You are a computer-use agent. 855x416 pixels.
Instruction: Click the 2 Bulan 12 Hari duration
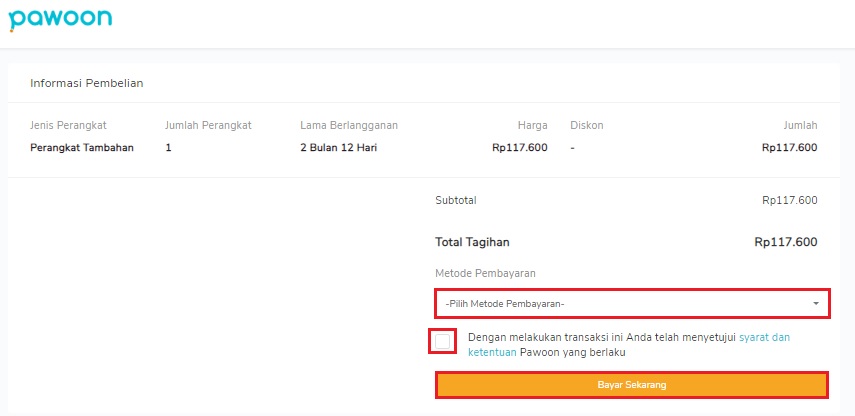tap(339, 148)
